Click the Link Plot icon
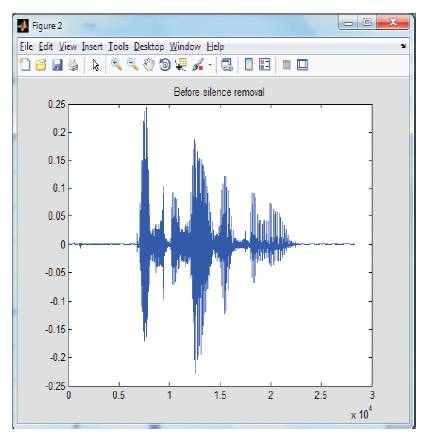The image size is (428, 439). coord(227,65)
